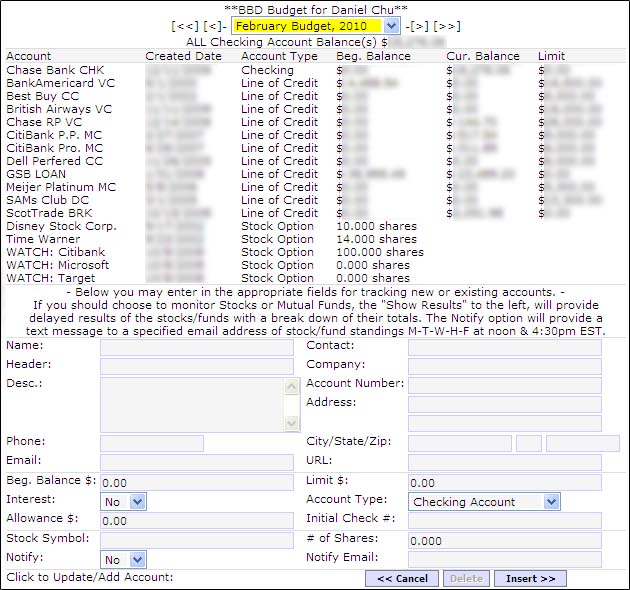Screen dimensions: 630x590
Task: Select the Disney Stock Corp. account
Action: coord(61,226)
